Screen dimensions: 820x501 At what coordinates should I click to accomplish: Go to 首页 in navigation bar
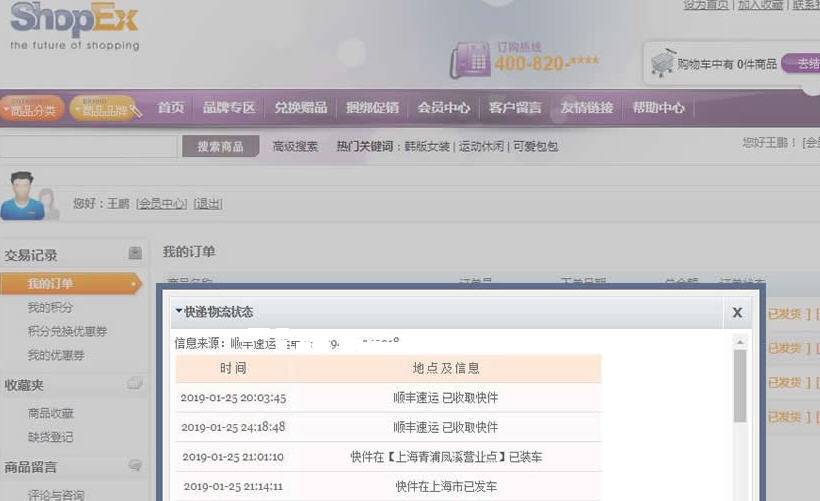click(x=171, y=108)
